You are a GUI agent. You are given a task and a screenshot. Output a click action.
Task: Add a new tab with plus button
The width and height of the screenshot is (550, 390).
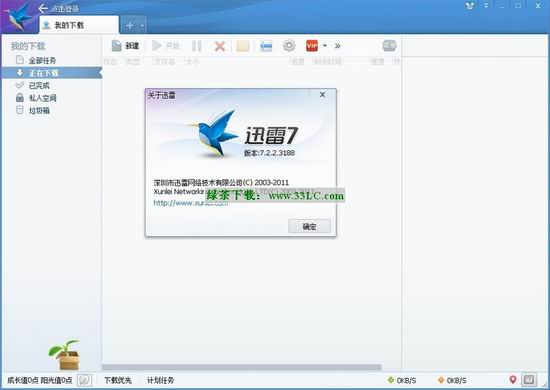tap(129, 25)
